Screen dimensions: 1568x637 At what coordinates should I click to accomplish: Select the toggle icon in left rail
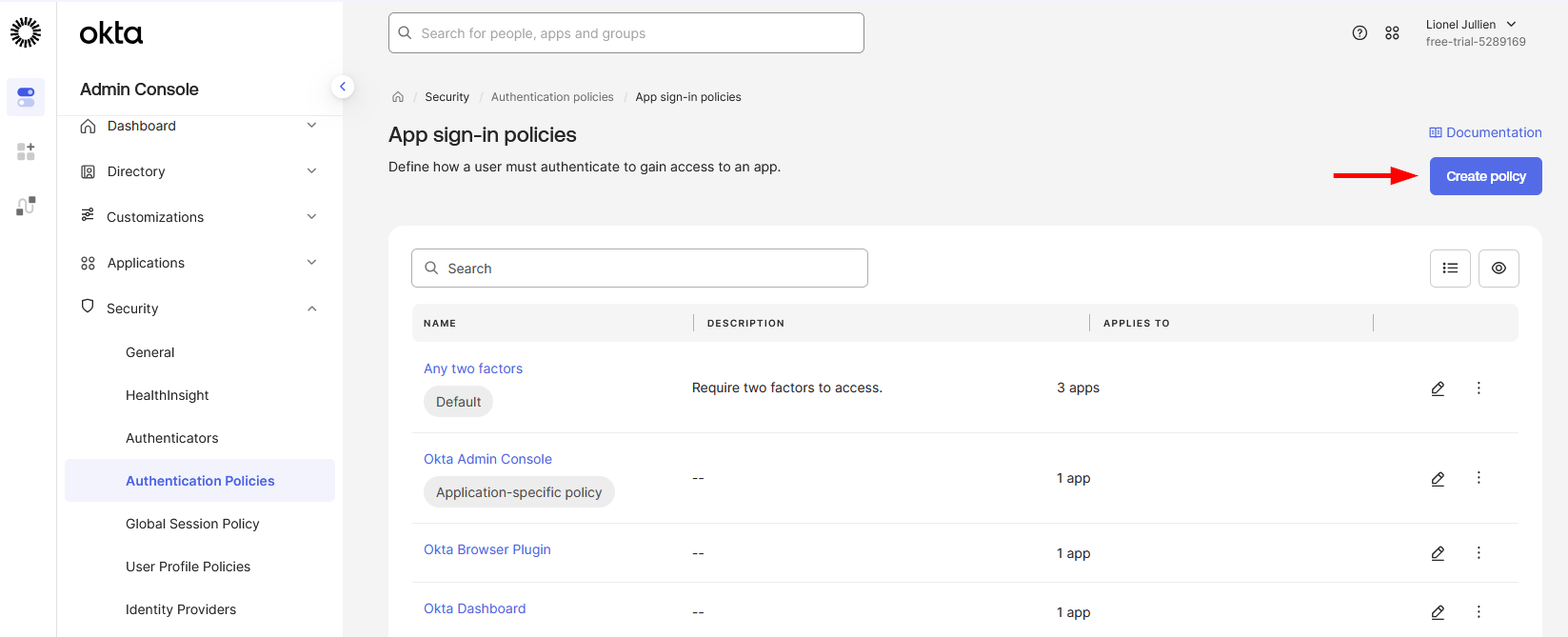(26, 97)
